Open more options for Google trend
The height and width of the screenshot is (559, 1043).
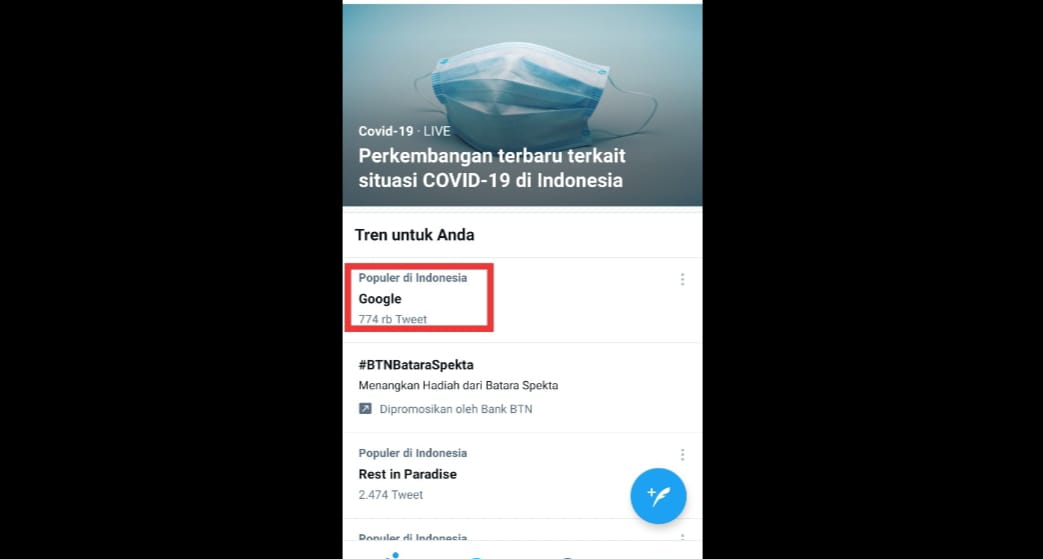(682, 280)
